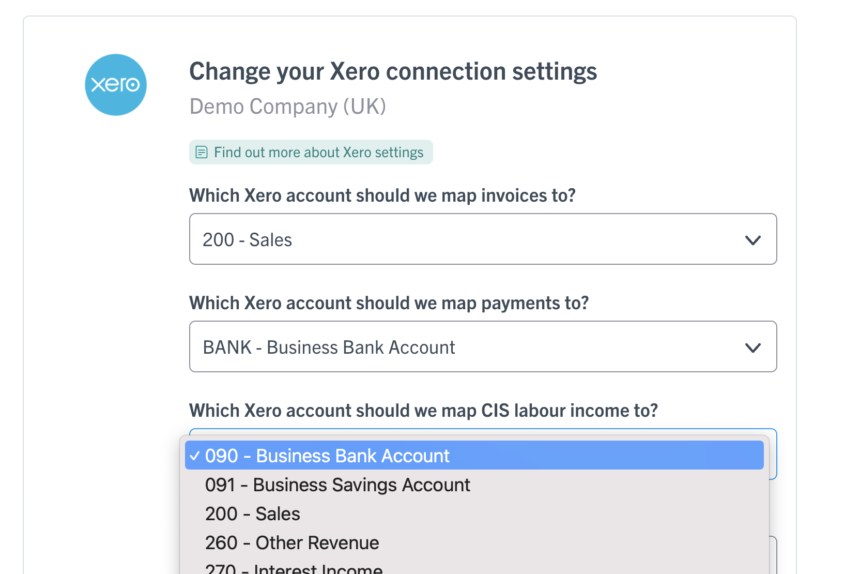Click the 'map CIS labour income to' label

point(423,410)
